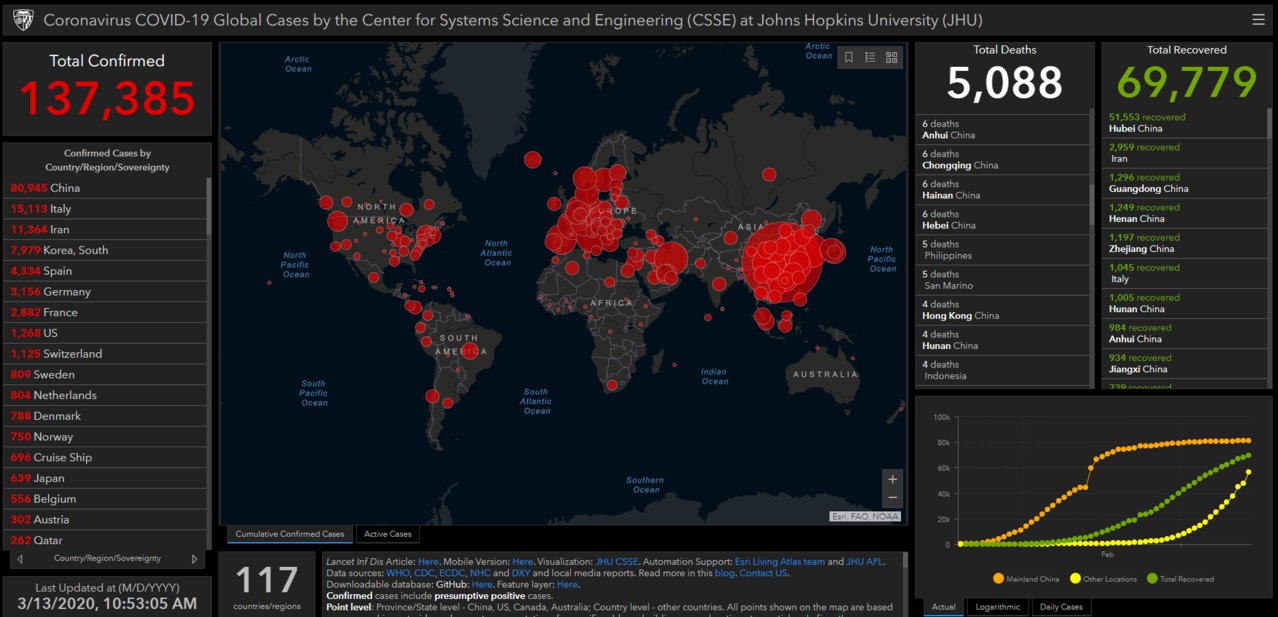
Task: Show the map legend list icon
Action: 870,57
